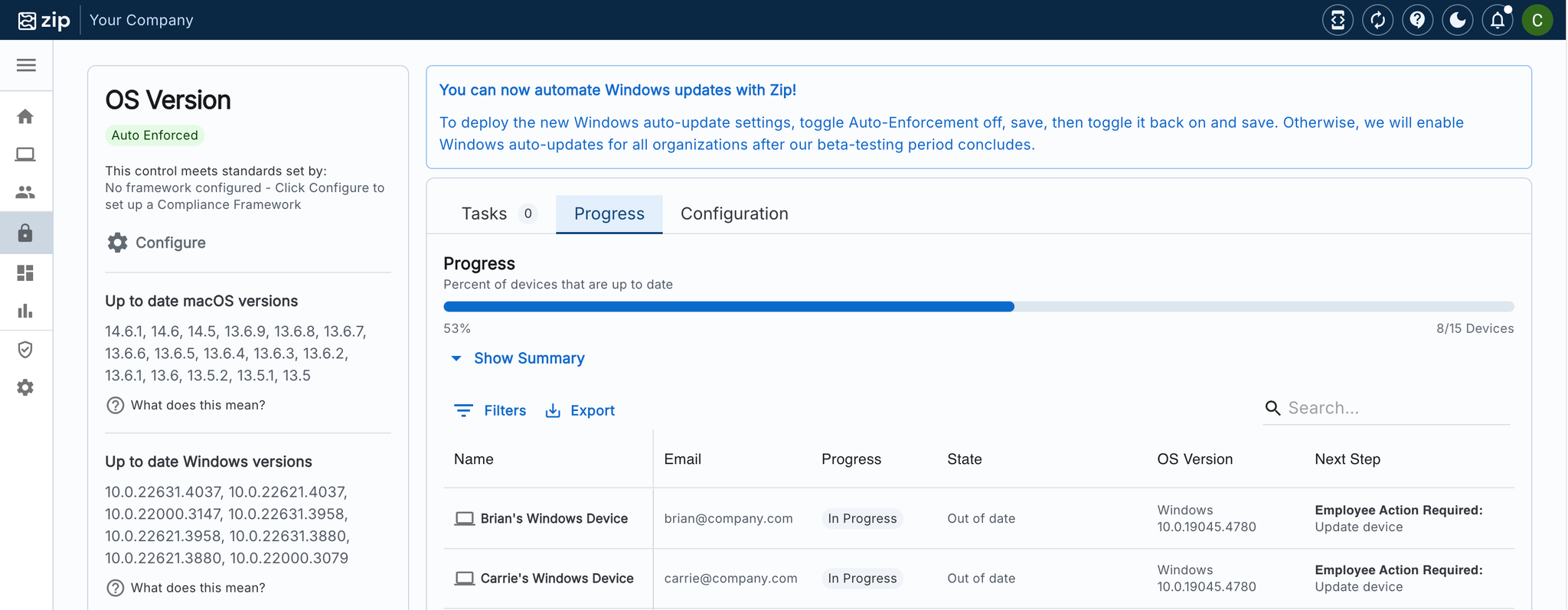The height and width of the screenshot is (610, 1568).
Task: Open People icon in sidebar
Action: click(x=25, y=192)
